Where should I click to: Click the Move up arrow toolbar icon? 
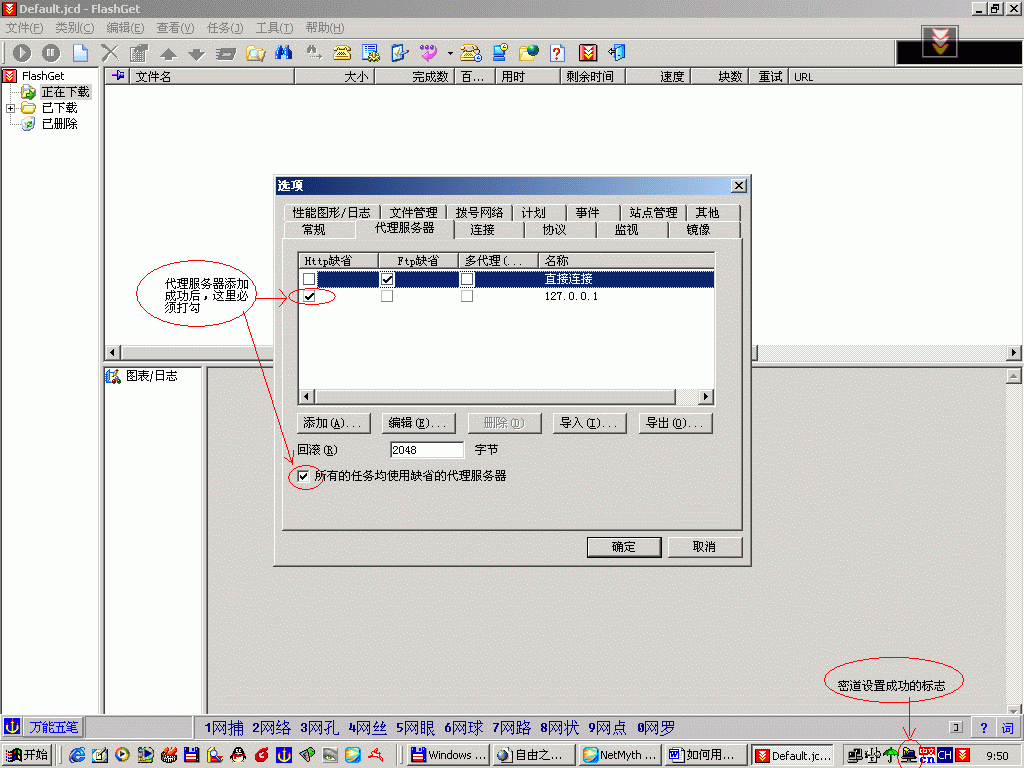click(x=168, y=54)
